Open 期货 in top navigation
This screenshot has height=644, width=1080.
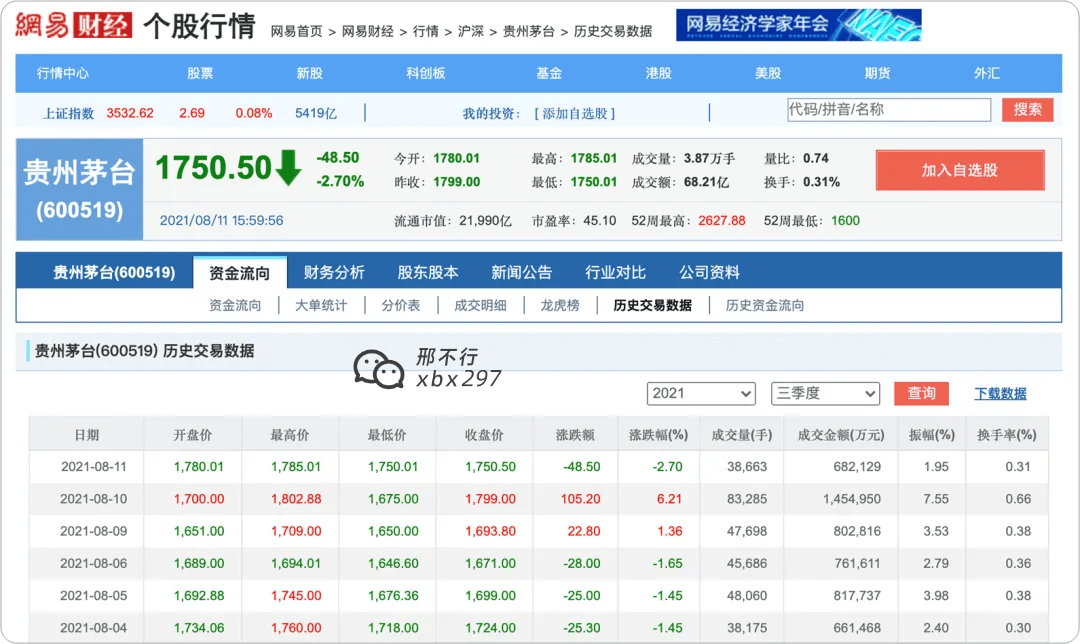(878, 73)
